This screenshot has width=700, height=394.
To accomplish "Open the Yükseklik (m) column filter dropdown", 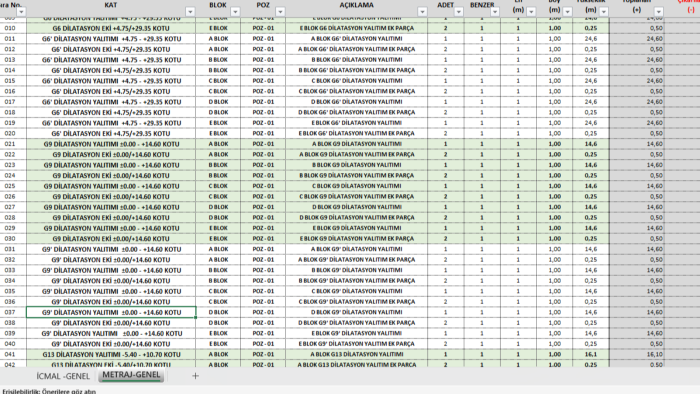I will point(604,12).
